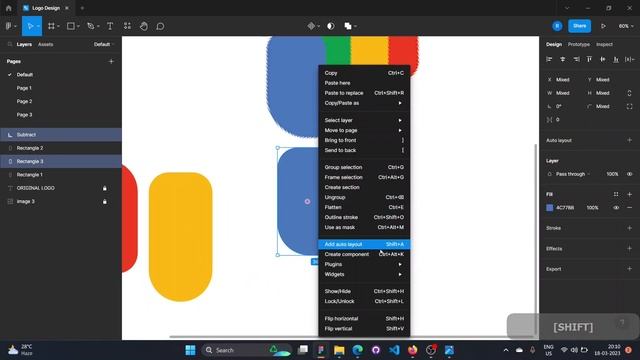Expand Widgets submenu

point(364,274)
